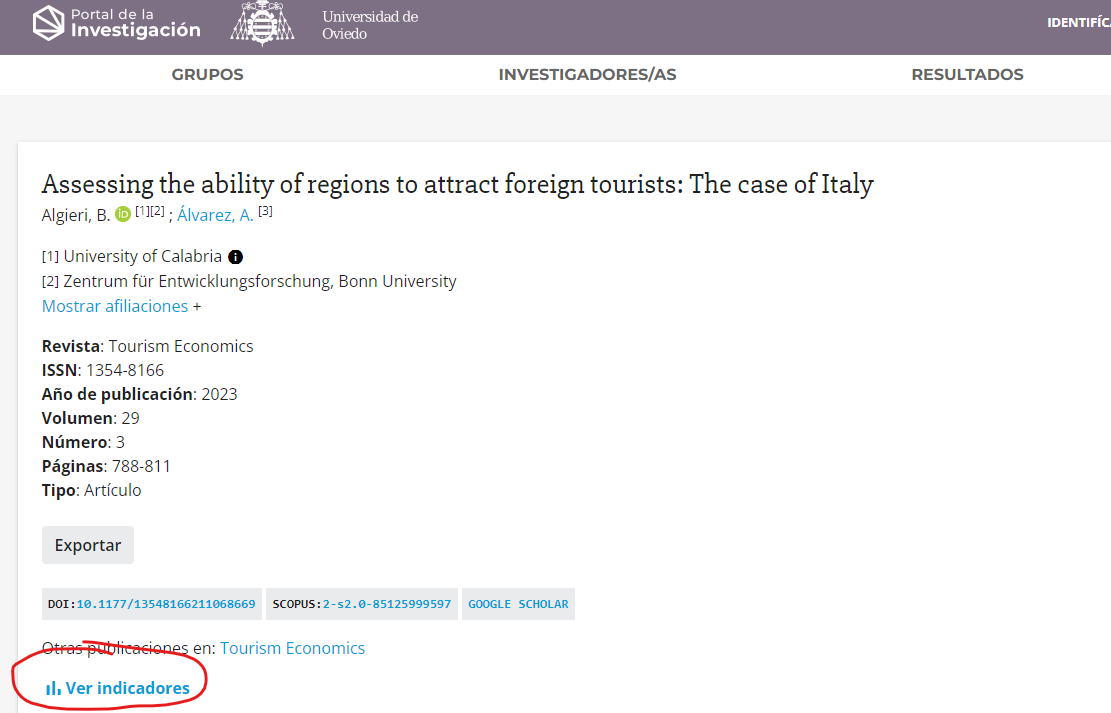This screenshot has width=1111, height=713.
Task: Navigate to the RESULTADOS menu
Action: 967,75
